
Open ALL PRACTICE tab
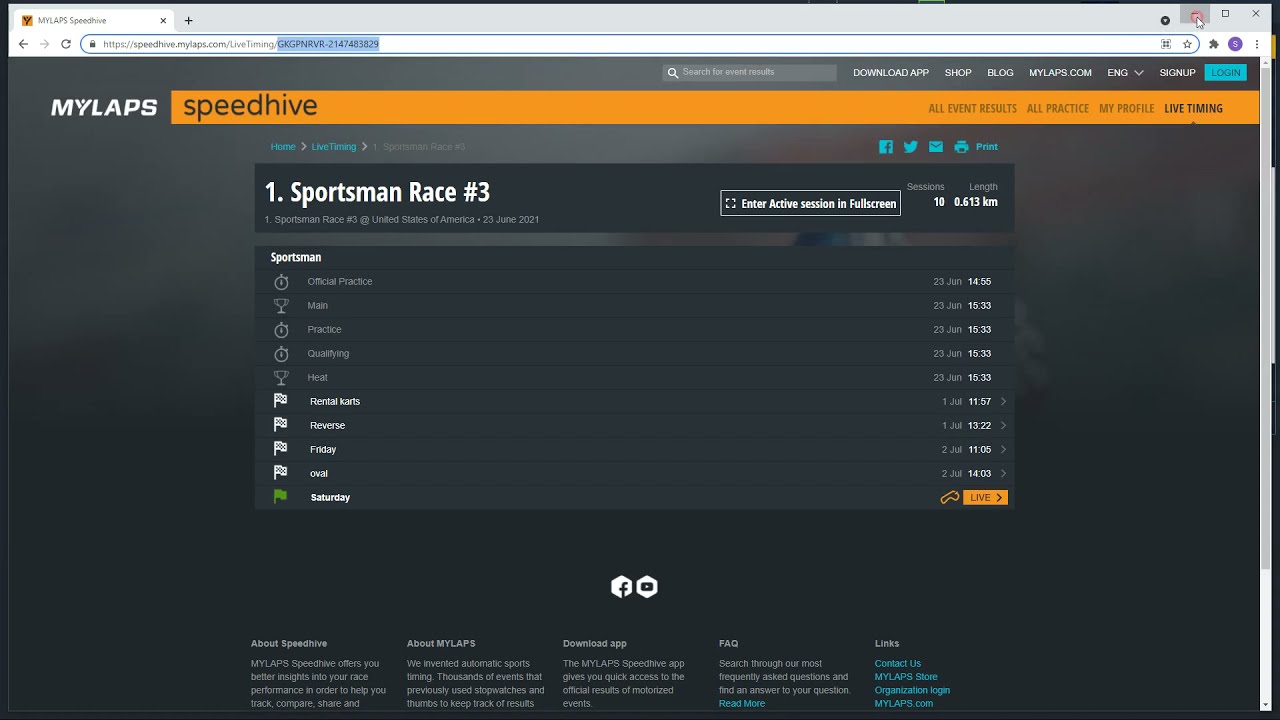[x=1058, y=108]
